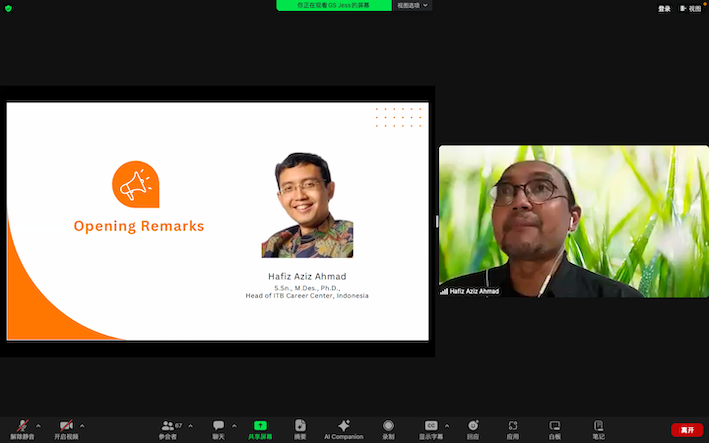Click 'Hafiz Aziz Ahmad' name on slide
The height and width of the screenshot is (443, 709).
click(307, 276)
